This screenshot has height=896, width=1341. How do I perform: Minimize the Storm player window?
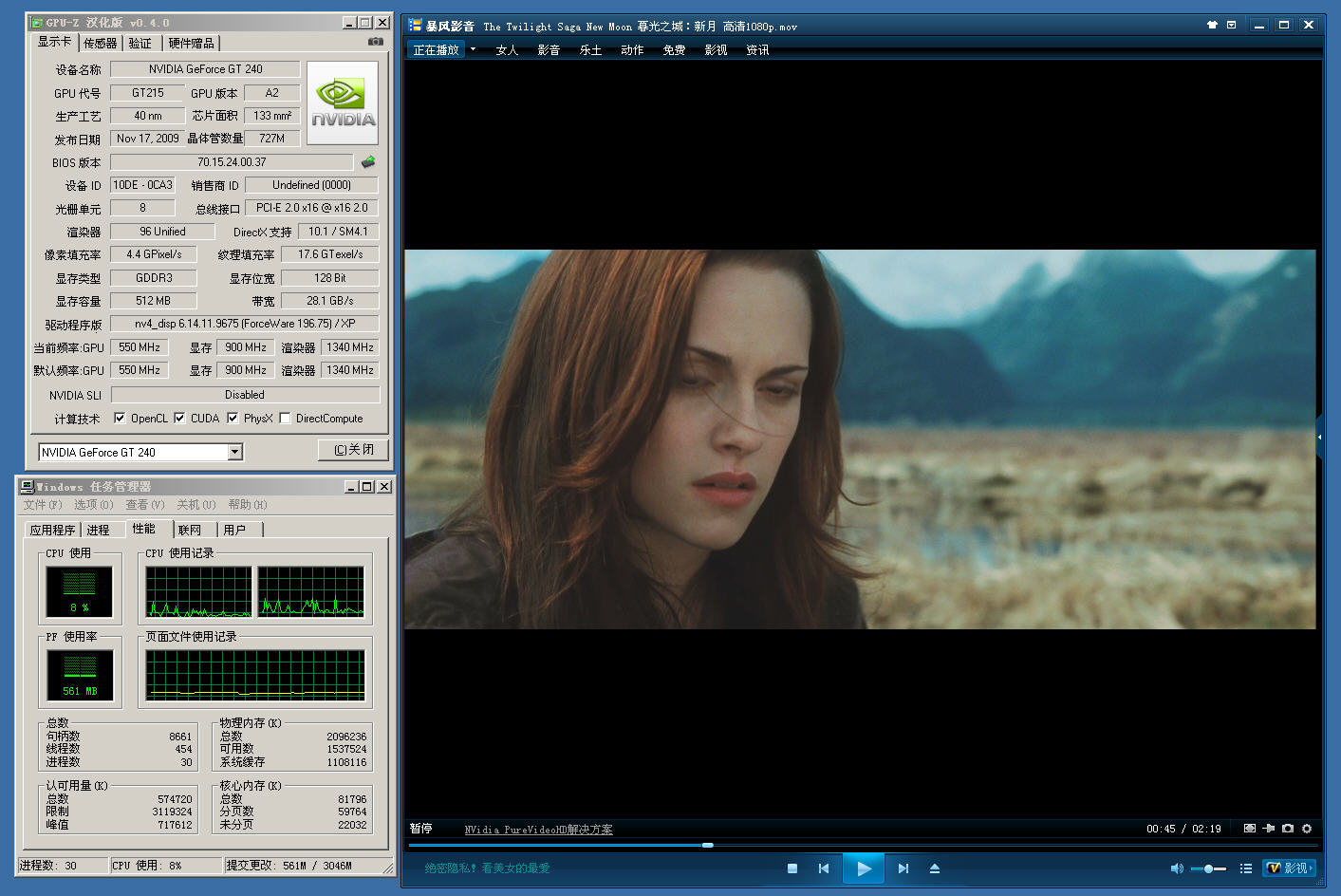click(x=1259, y=26)
